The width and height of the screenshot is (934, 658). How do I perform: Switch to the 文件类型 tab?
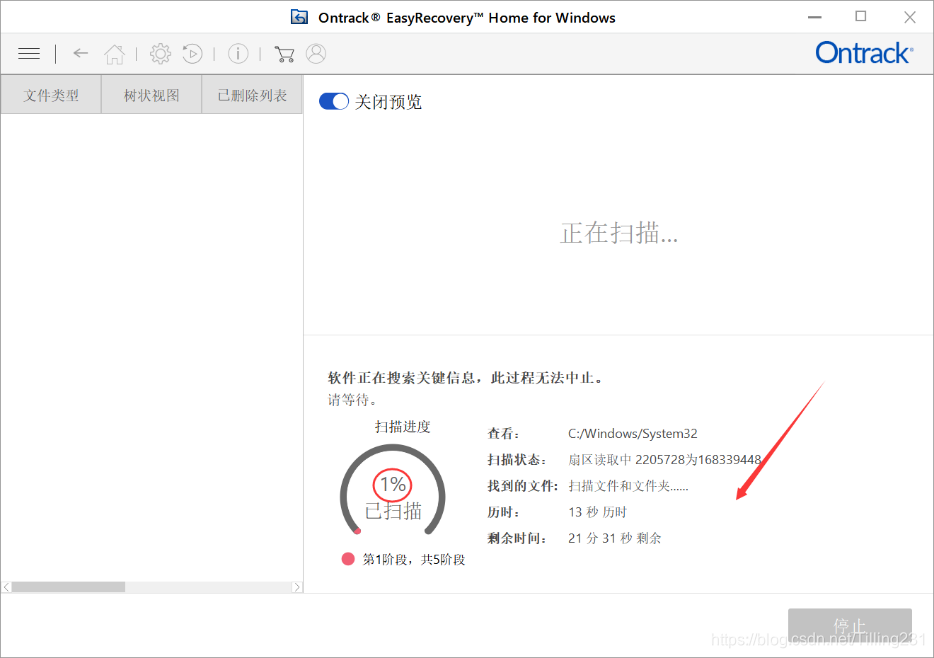point(51,95)
